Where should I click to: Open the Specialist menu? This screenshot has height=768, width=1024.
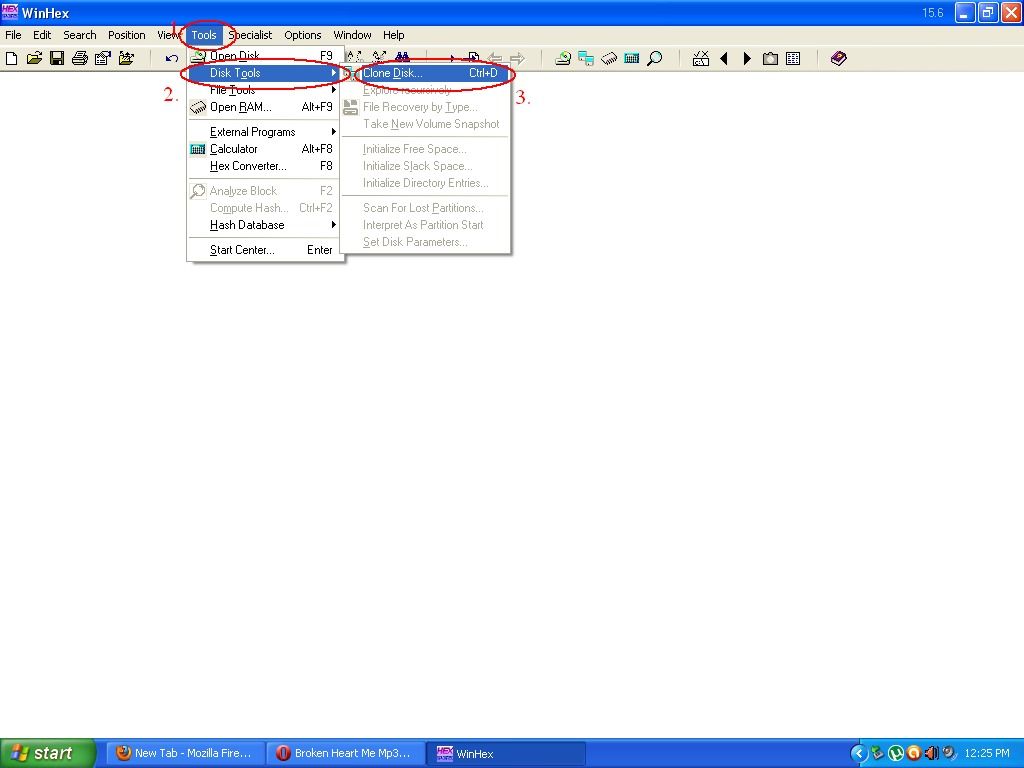coord(250,35)
